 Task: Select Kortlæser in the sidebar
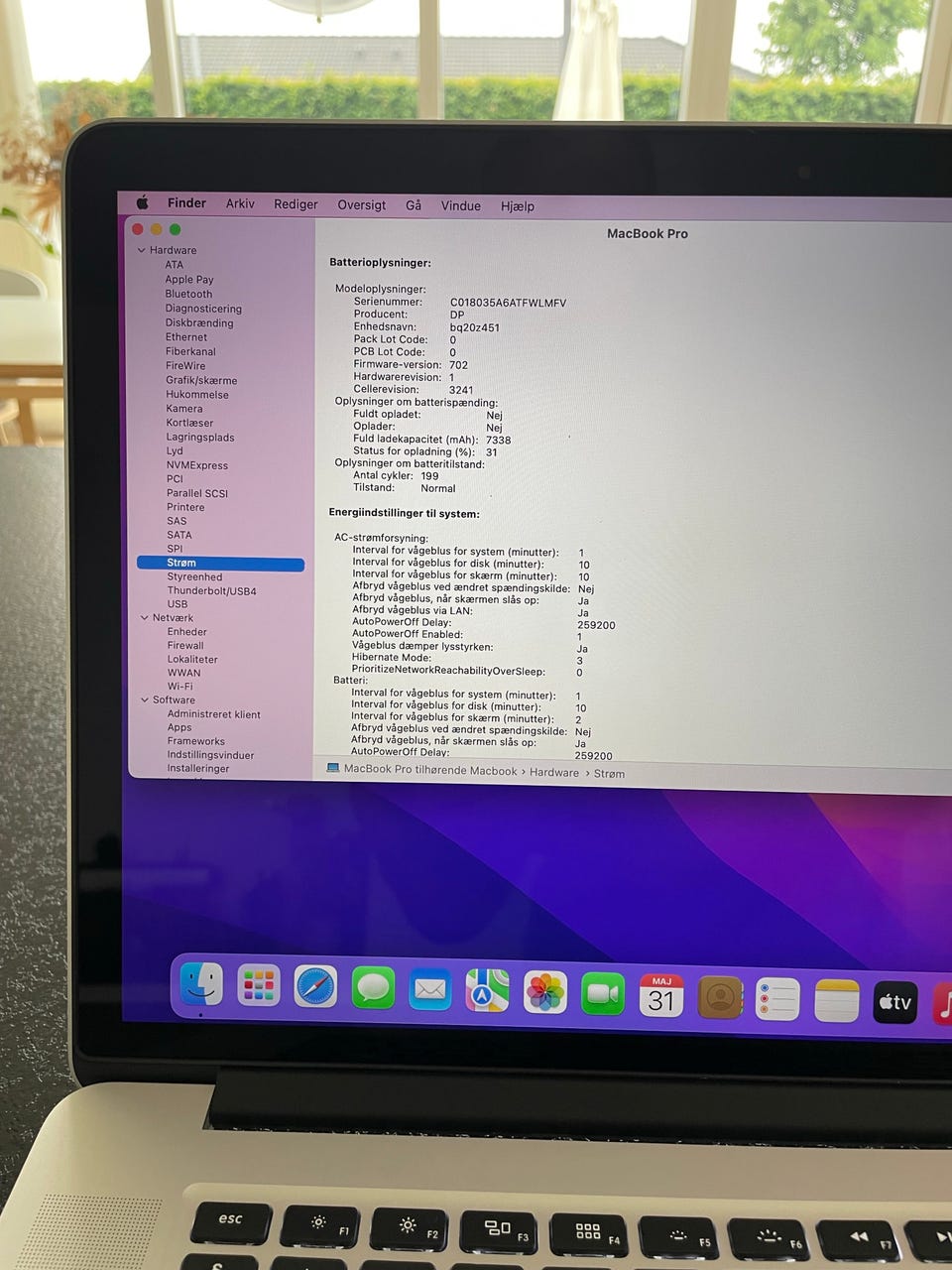[189, 423]
